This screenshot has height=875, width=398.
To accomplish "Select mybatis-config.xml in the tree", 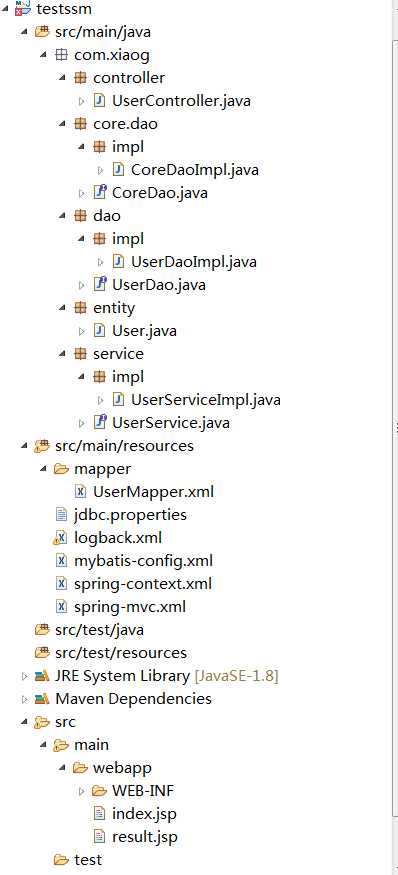I will click(143, 561).
